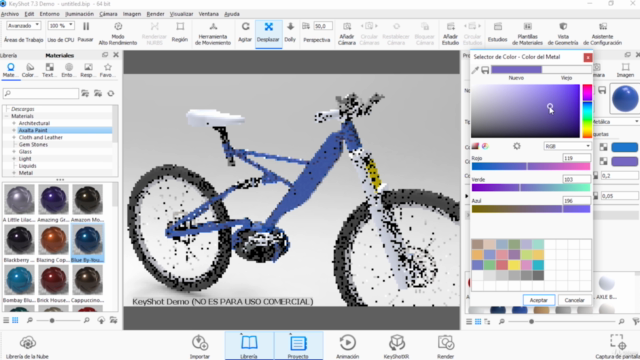The height and width of the screenshot is (360, 640).
Task: Expand Axalta Paint folder
Action: tap(14, 130)
